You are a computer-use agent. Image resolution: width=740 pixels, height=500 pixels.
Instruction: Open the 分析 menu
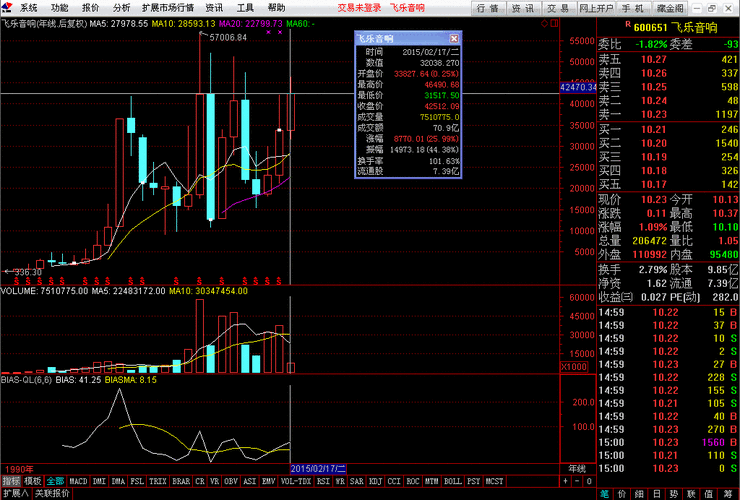click(122, 8)
